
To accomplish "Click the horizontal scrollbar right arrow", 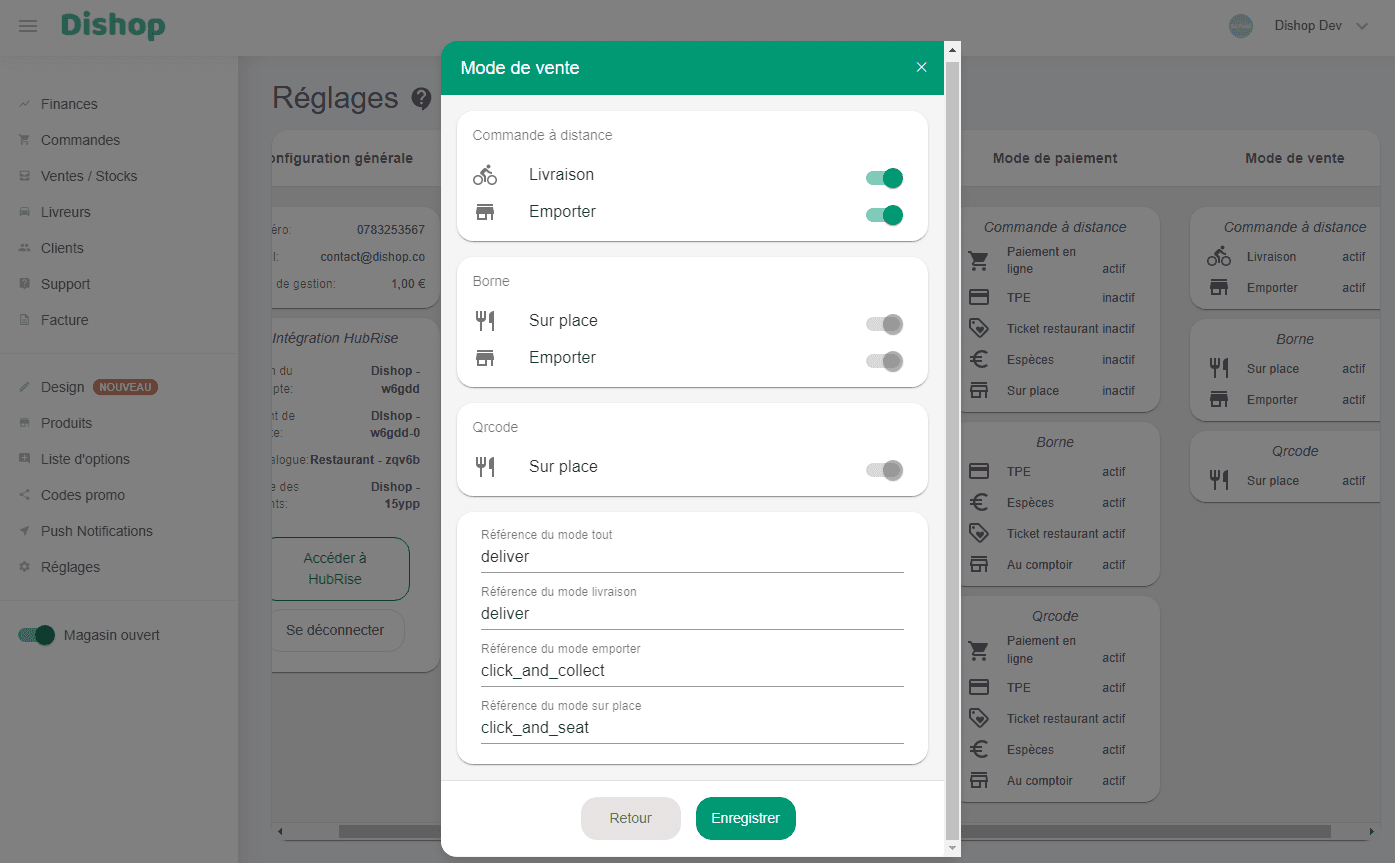I will [1371, 831].
